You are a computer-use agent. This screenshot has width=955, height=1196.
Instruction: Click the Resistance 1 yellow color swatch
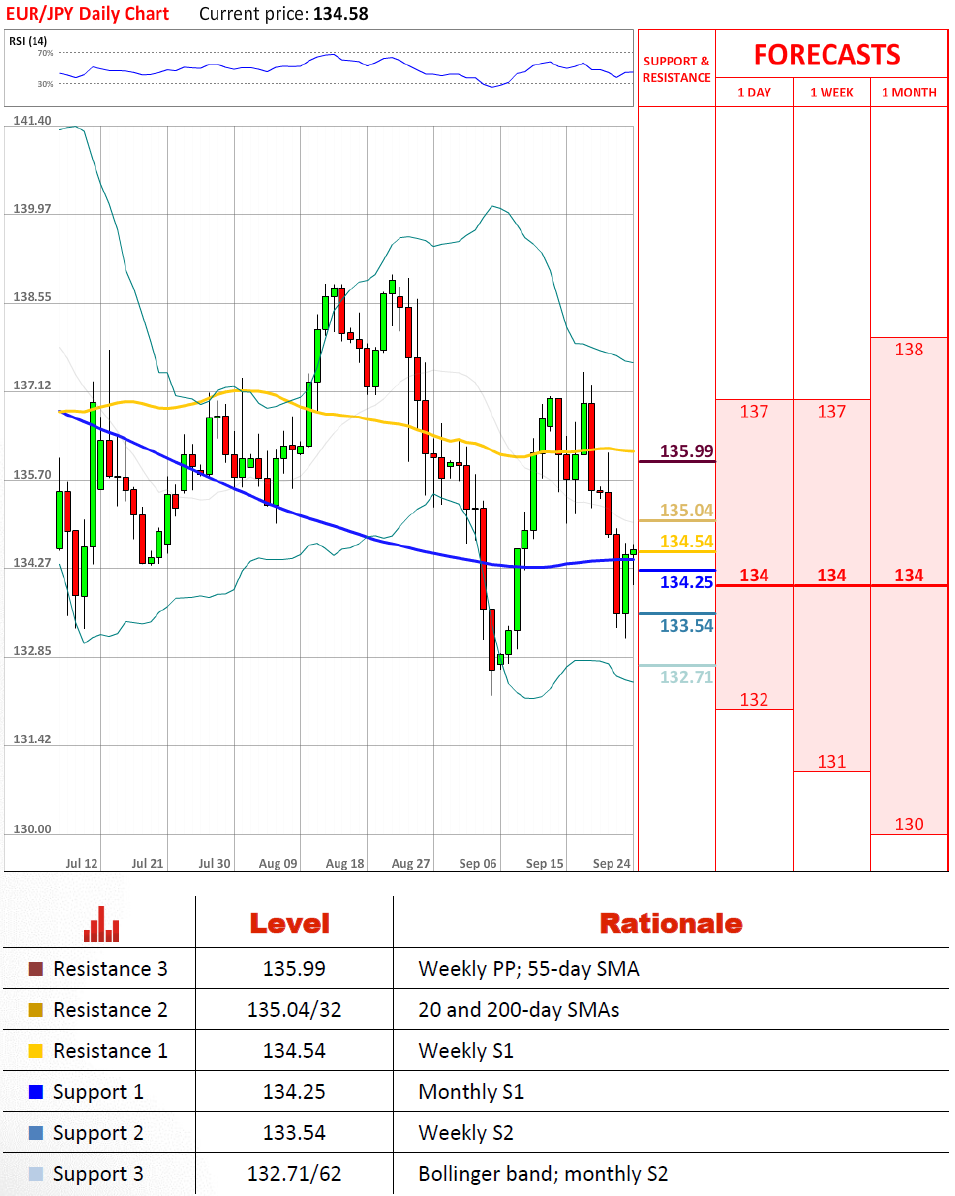[36, 1051]
